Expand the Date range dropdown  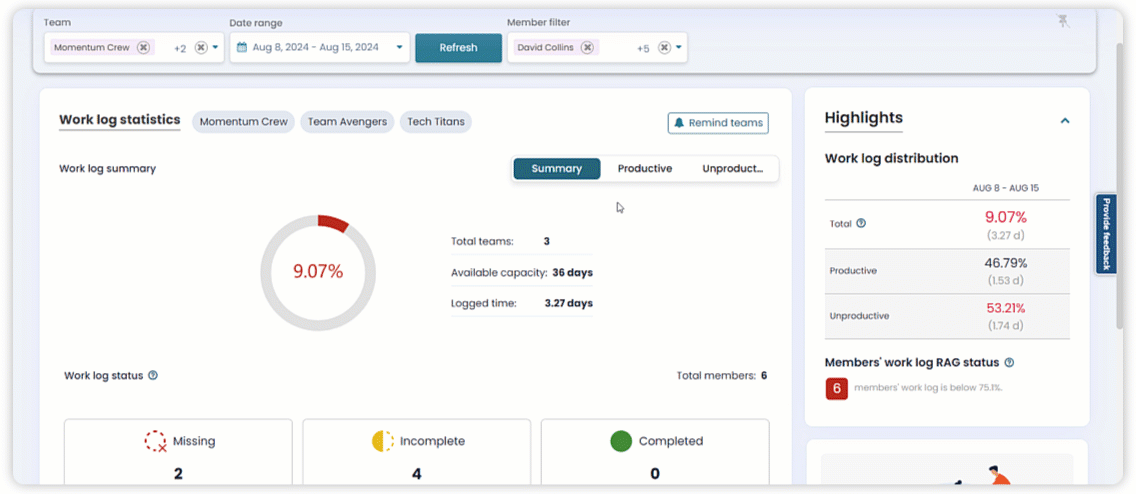point(400,47)
